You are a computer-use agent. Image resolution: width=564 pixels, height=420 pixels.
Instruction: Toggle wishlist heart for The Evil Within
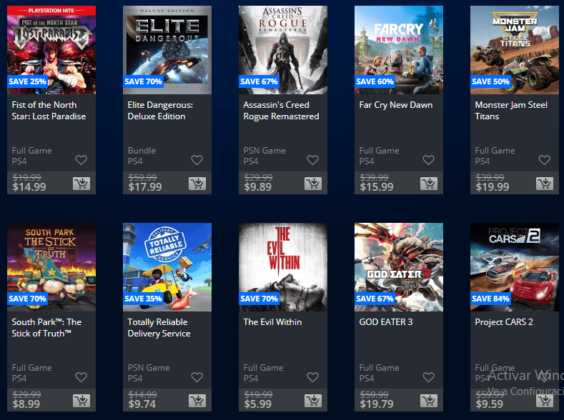(313, 377)
